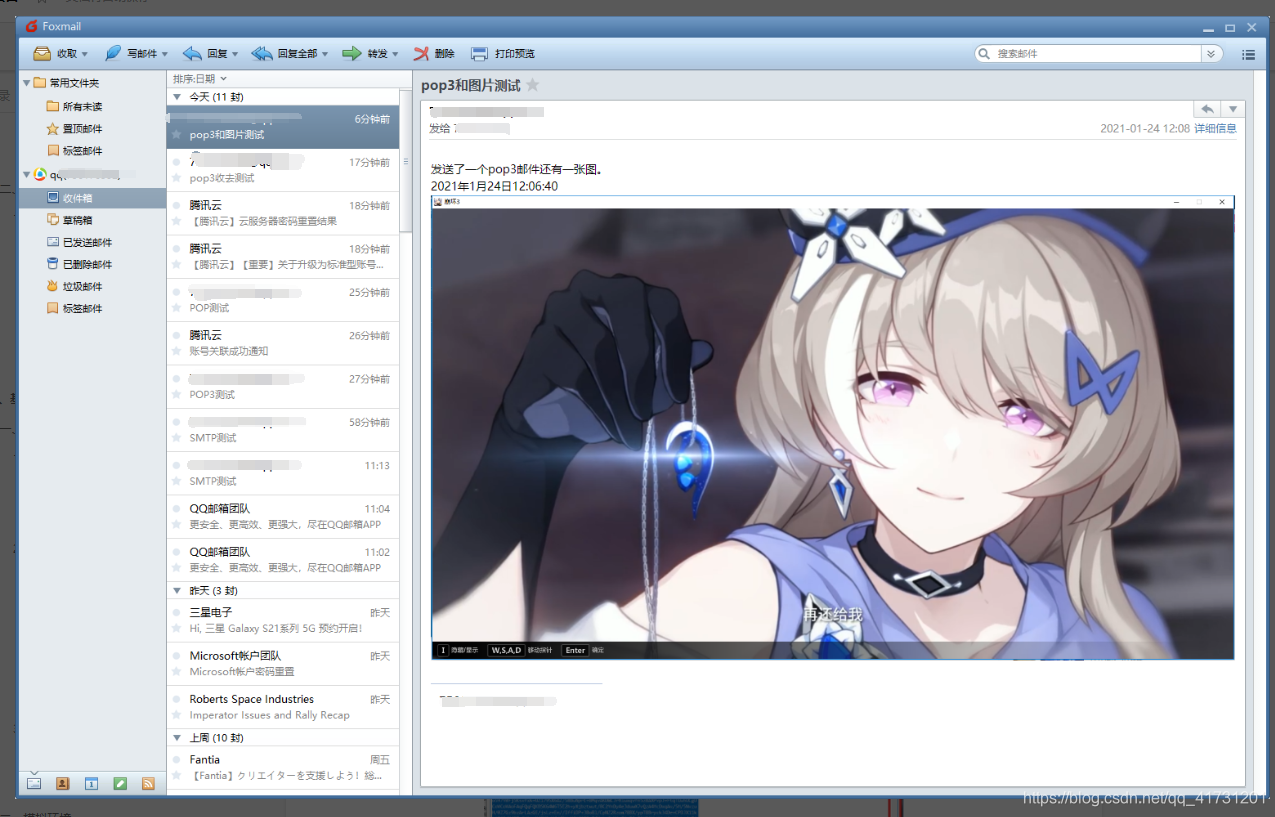
Task: Open the 写邮件 dropdown arrow
Action: [165, 54]
